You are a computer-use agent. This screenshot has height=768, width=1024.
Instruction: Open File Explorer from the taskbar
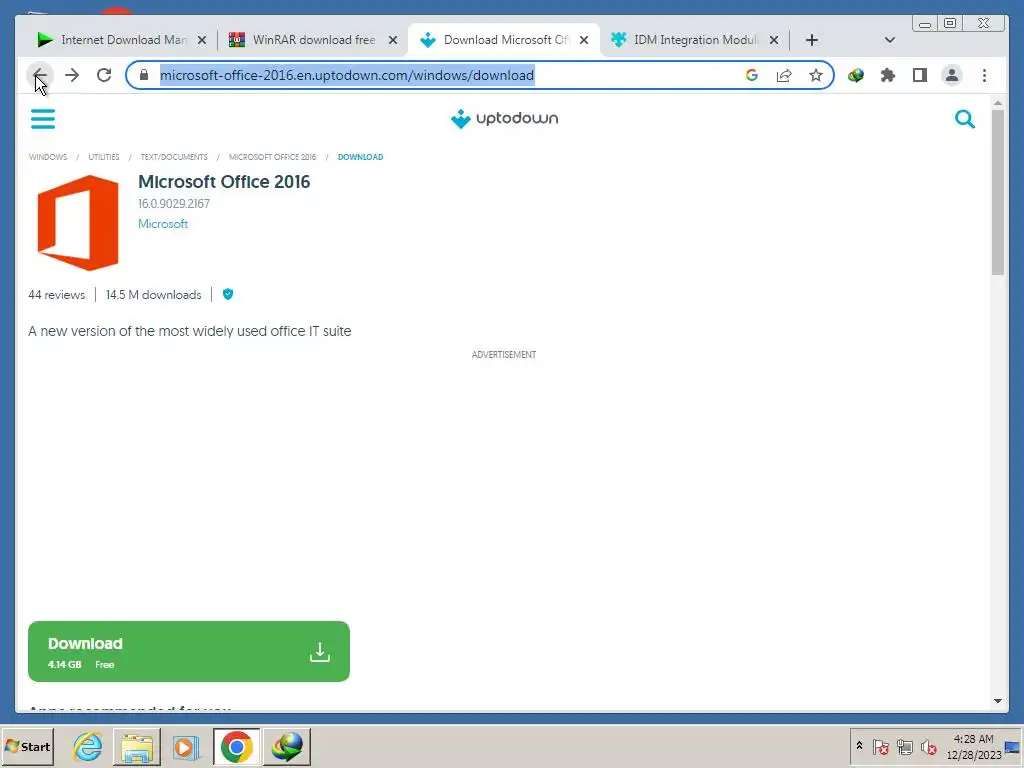click(x=136, y=747)
